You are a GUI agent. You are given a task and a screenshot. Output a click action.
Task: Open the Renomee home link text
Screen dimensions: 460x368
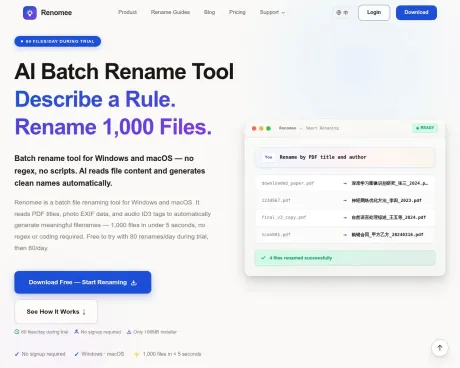tap(56, 13)
